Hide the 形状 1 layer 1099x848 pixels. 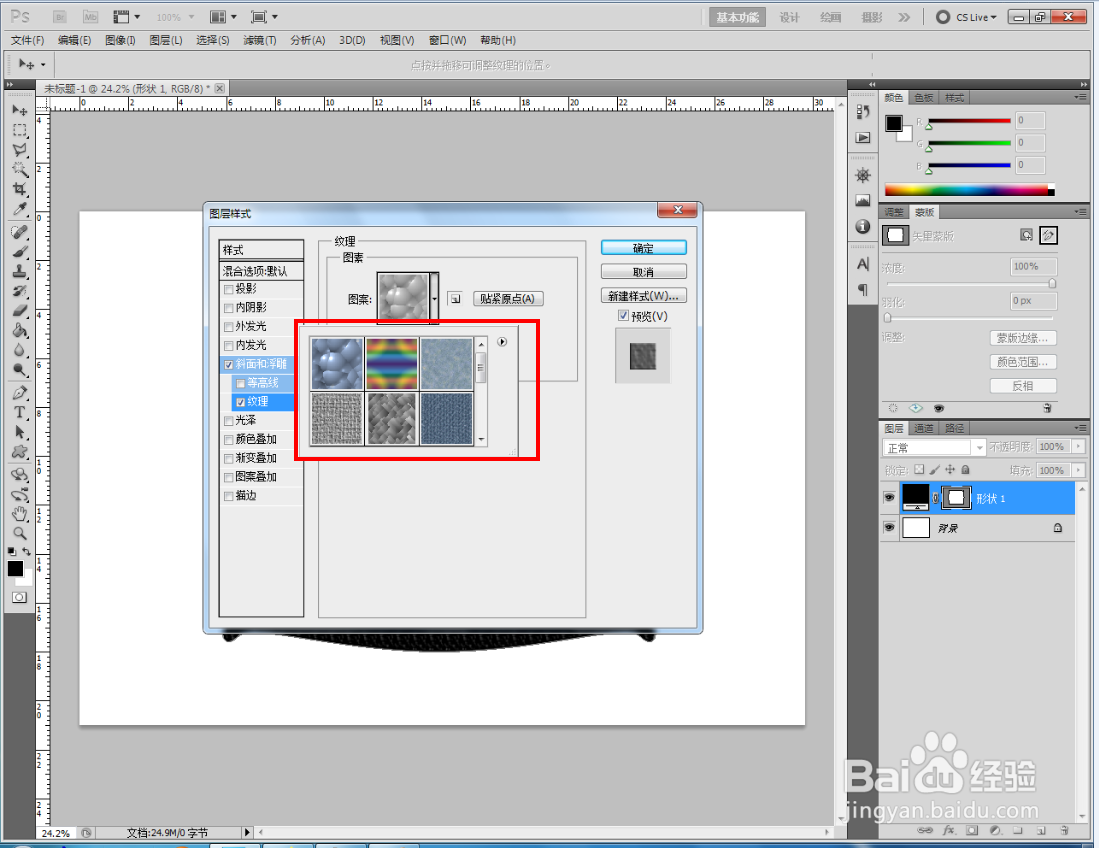[889, 498]
